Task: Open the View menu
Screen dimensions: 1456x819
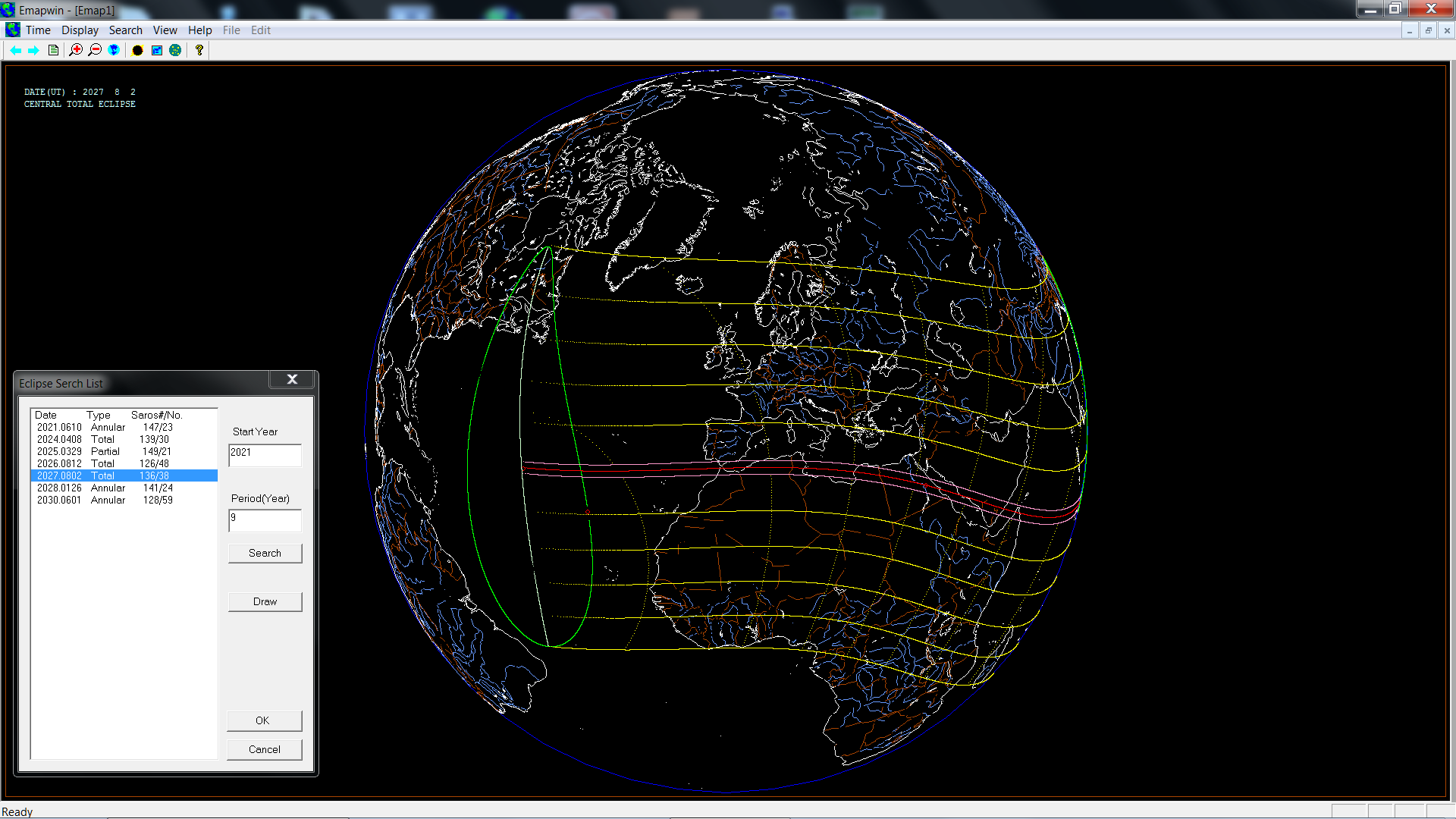Action: click(165, 30)
